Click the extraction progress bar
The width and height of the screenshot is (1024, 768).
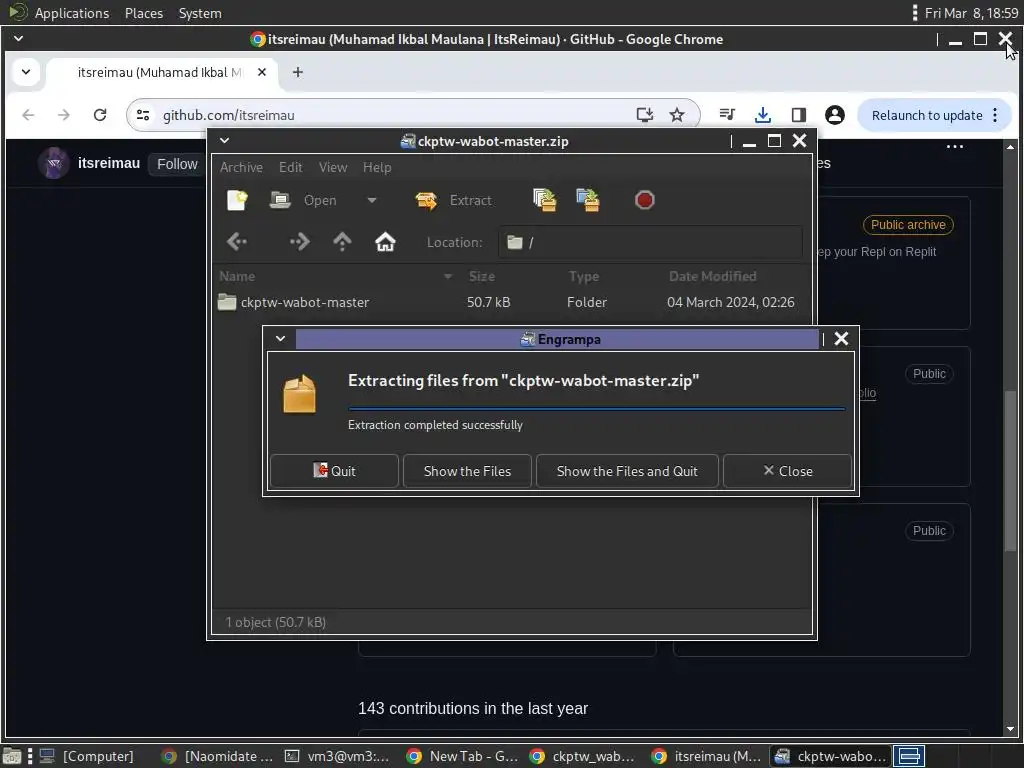click(x=596, y=409)
